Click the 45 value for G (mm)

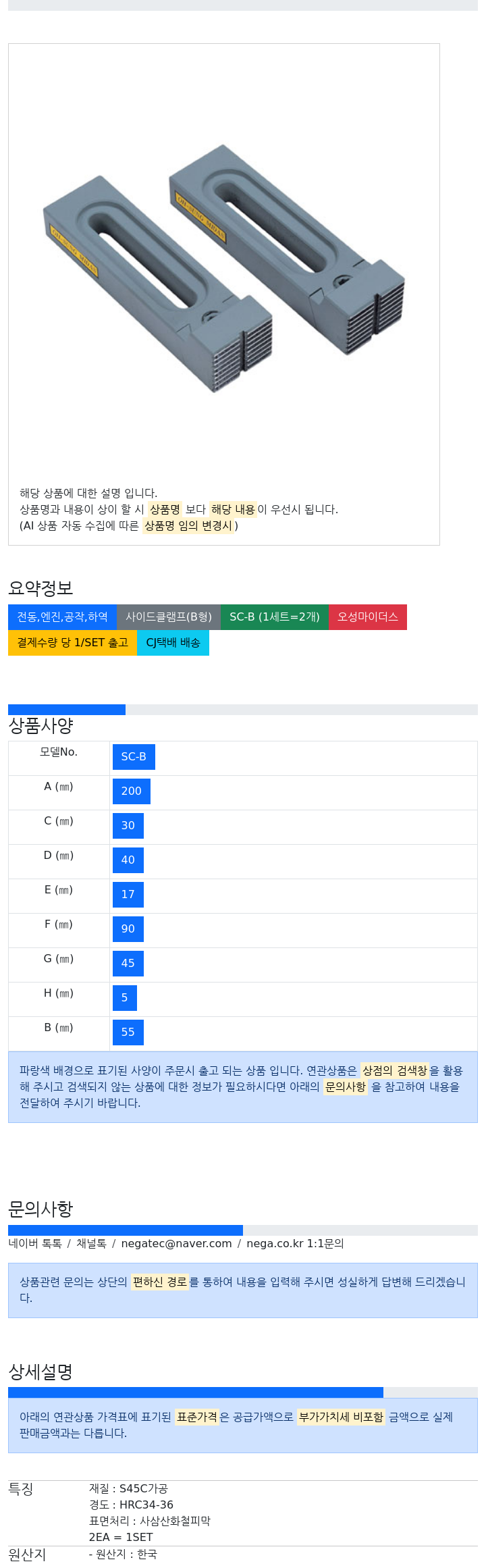(x=128, y=964)
